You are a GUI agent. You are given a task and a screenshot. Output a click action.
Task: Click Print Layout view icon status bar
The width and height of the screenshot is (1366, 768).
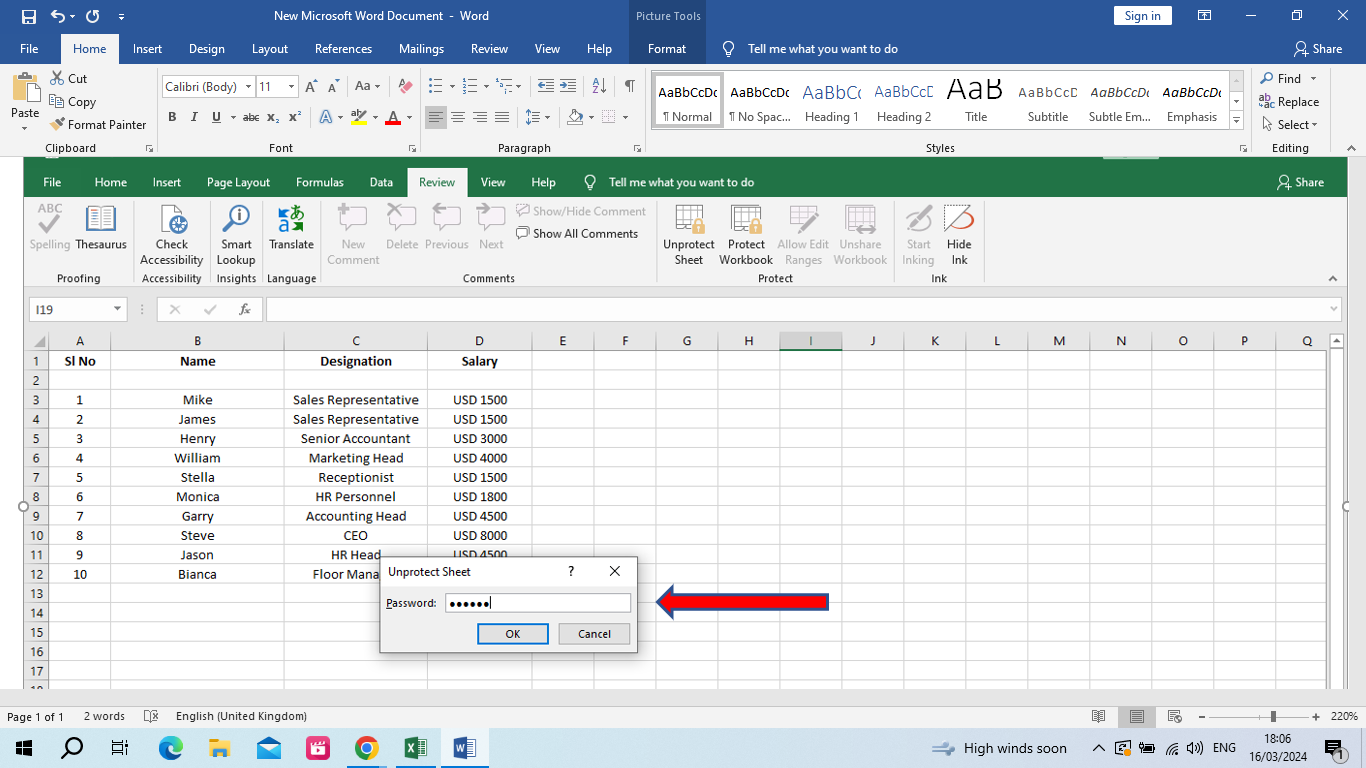pos(1137,716)
